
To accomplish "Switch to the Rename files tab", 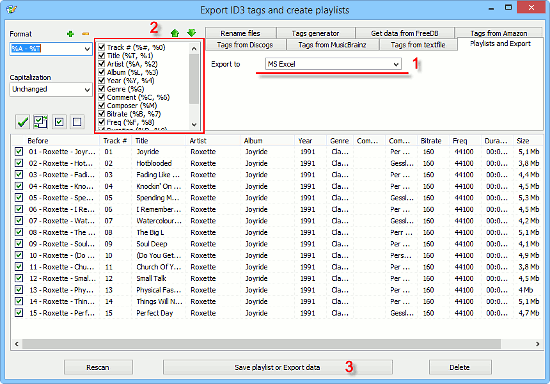I will (x=240, y=33).
